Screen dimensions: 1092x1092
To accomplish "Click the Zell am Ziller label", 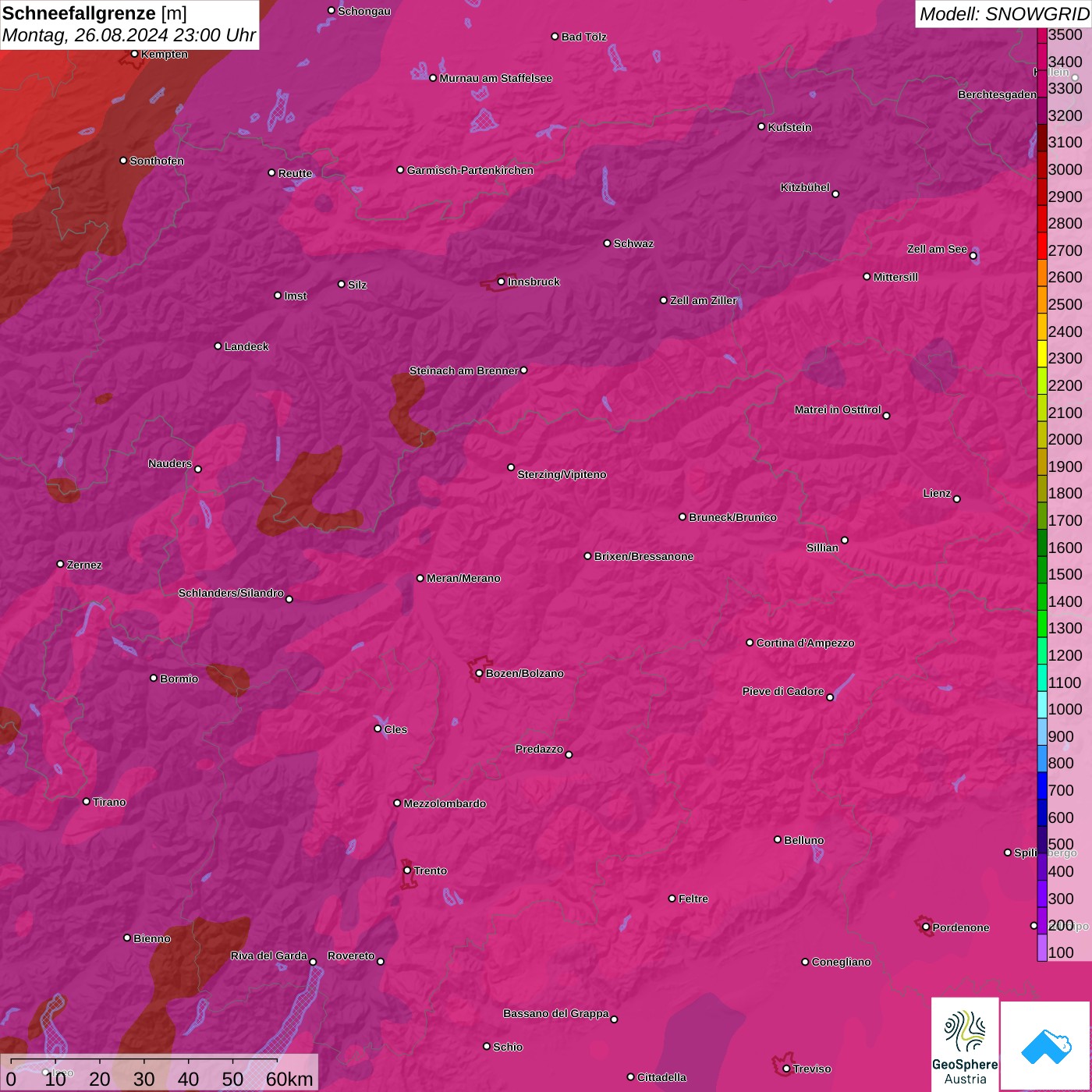I will (704, 300).
